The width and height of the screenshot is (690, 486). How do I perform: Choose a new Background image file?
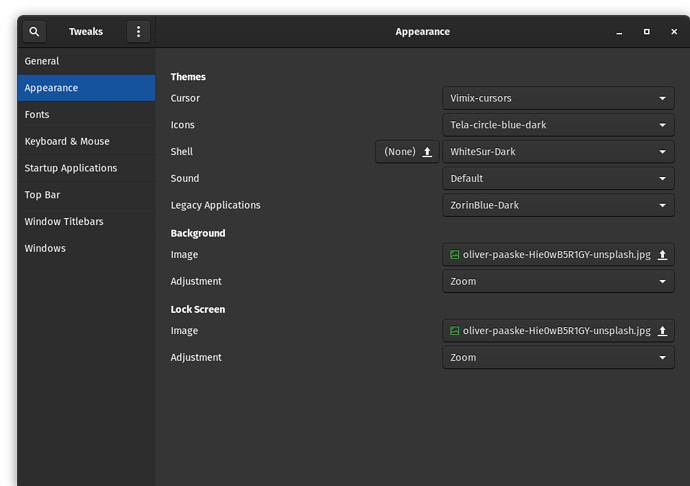click(x=558, y=255)
